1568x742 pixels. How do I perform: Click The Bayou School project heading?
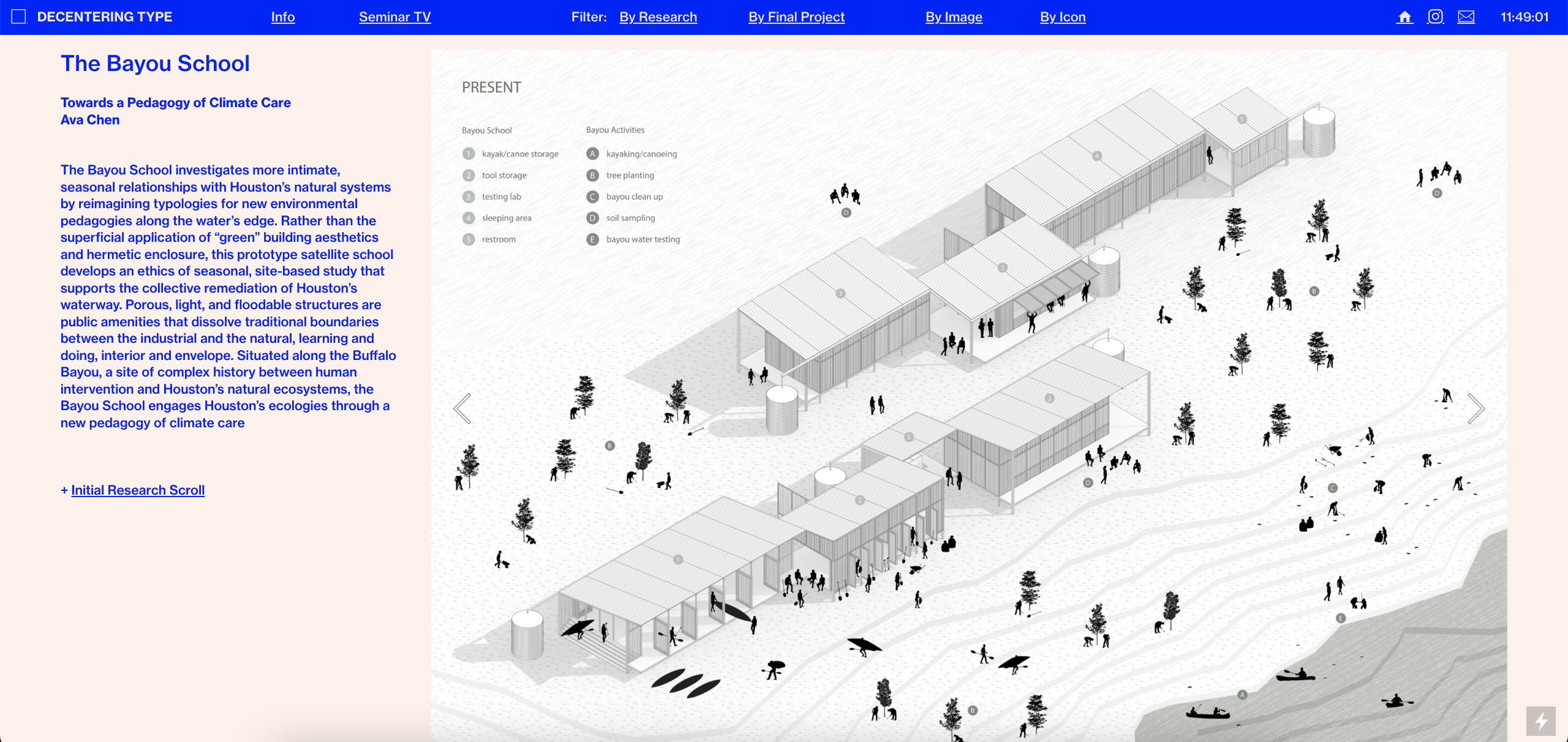pos(155,64)
